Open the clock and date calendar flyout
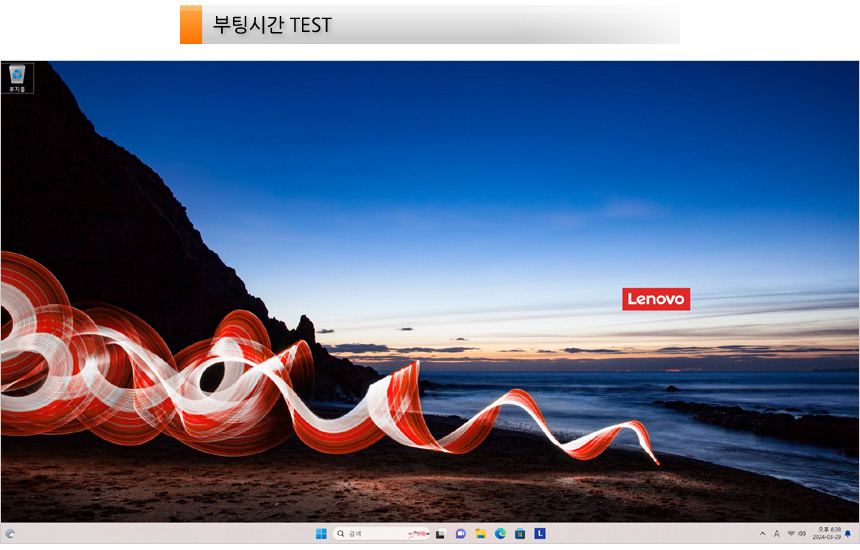This screenshot has width=860, height=550. tap(826, 534)
